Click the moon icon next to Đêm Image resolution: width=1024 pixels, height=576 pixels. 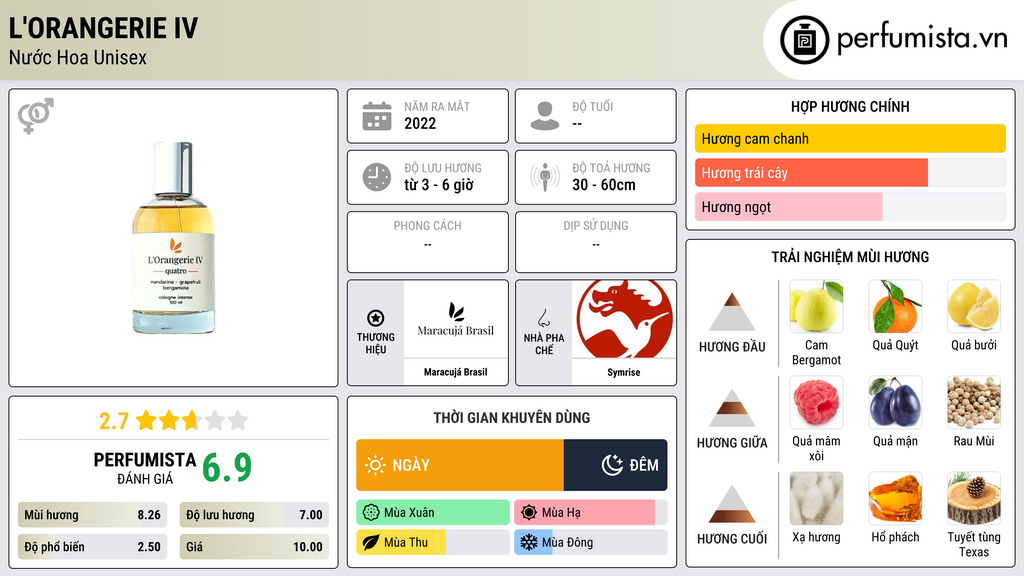coord(612,465)
